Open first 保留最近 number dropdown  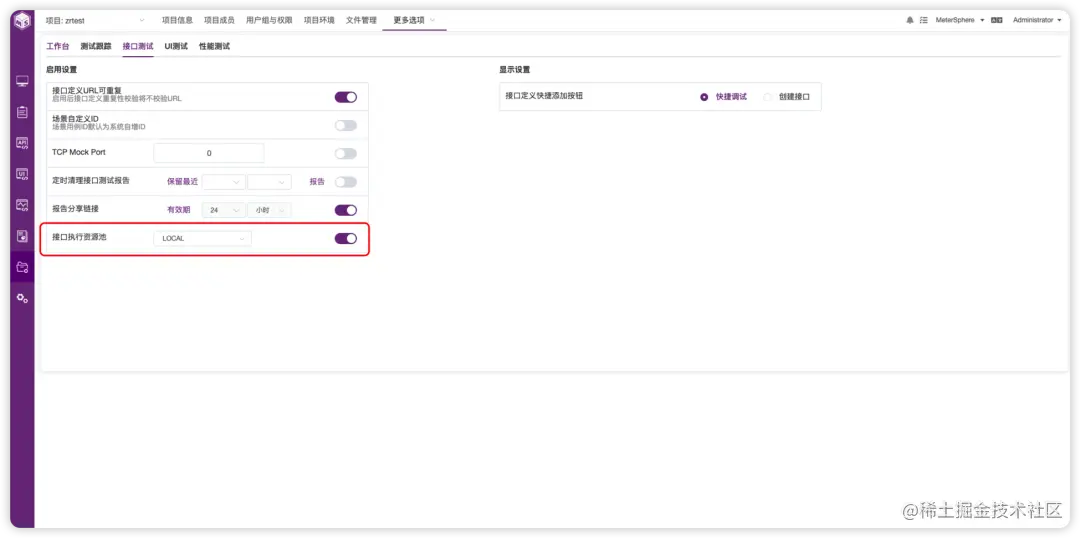tap(224, 182)
